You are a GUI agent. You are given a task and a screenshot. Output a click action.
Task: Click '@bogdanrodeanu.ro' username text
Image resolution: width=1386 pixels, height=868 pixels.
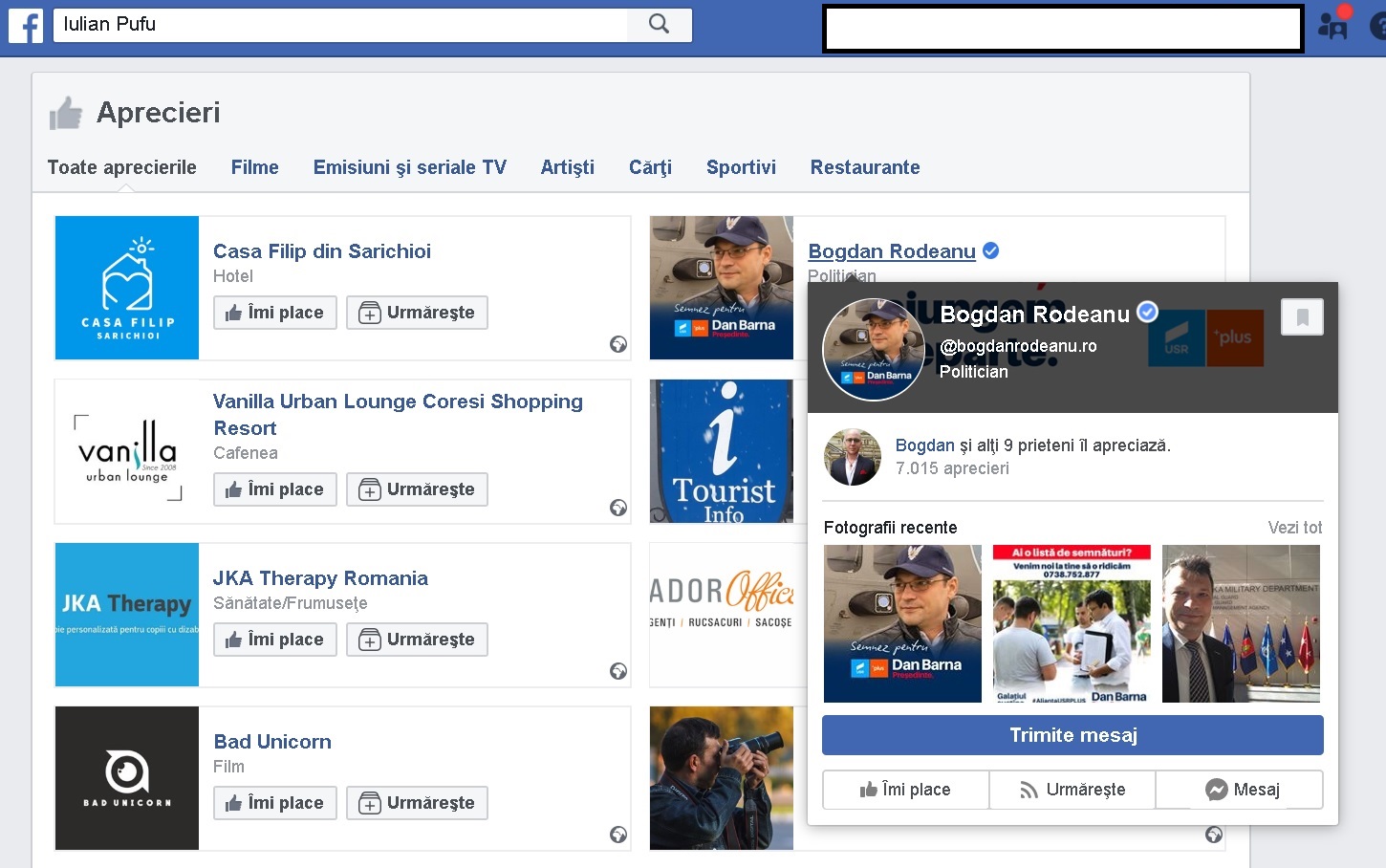click(1018, 346)
